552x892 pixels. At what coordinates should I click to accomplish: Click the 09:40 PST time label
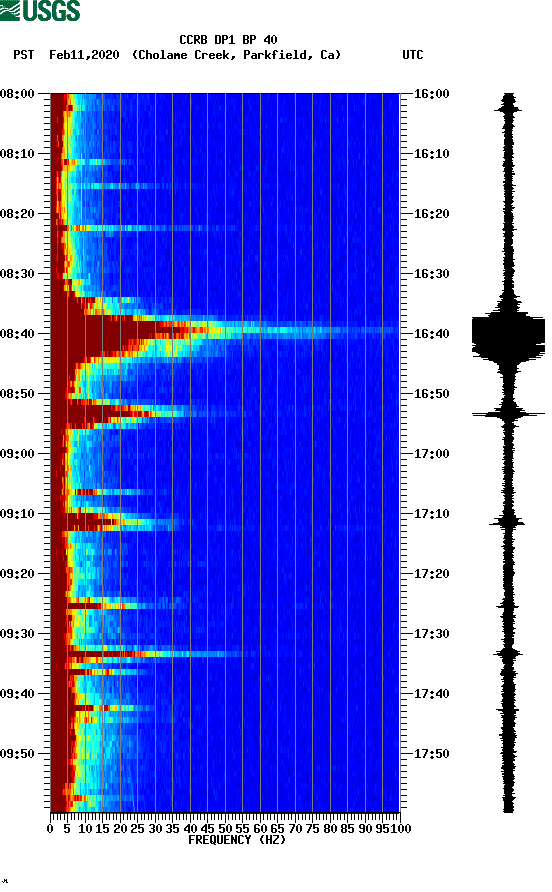point(18,693)
